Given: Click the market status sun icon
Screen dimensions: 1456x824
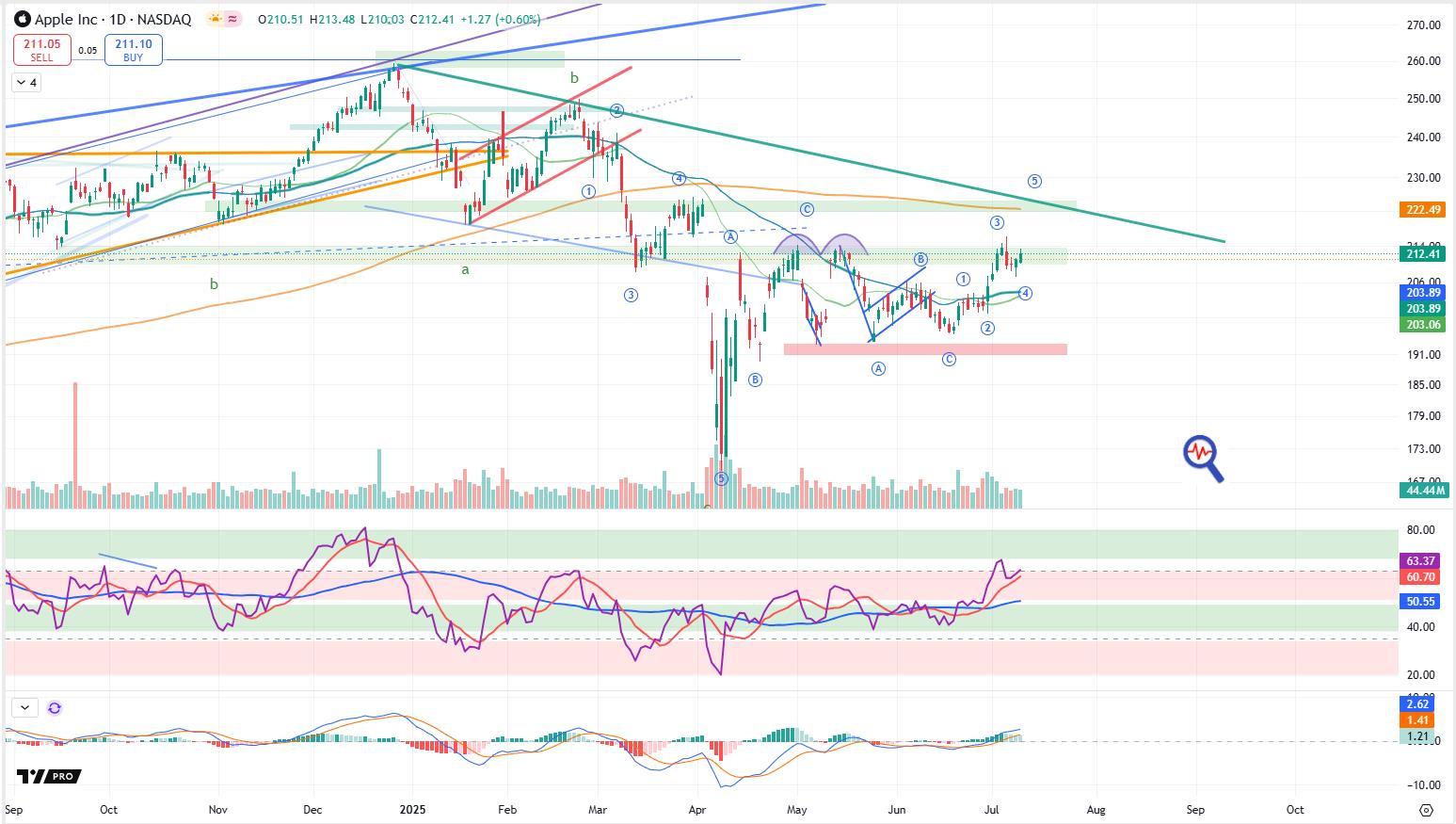Looking at the screenshot, I should coord(216,19).
